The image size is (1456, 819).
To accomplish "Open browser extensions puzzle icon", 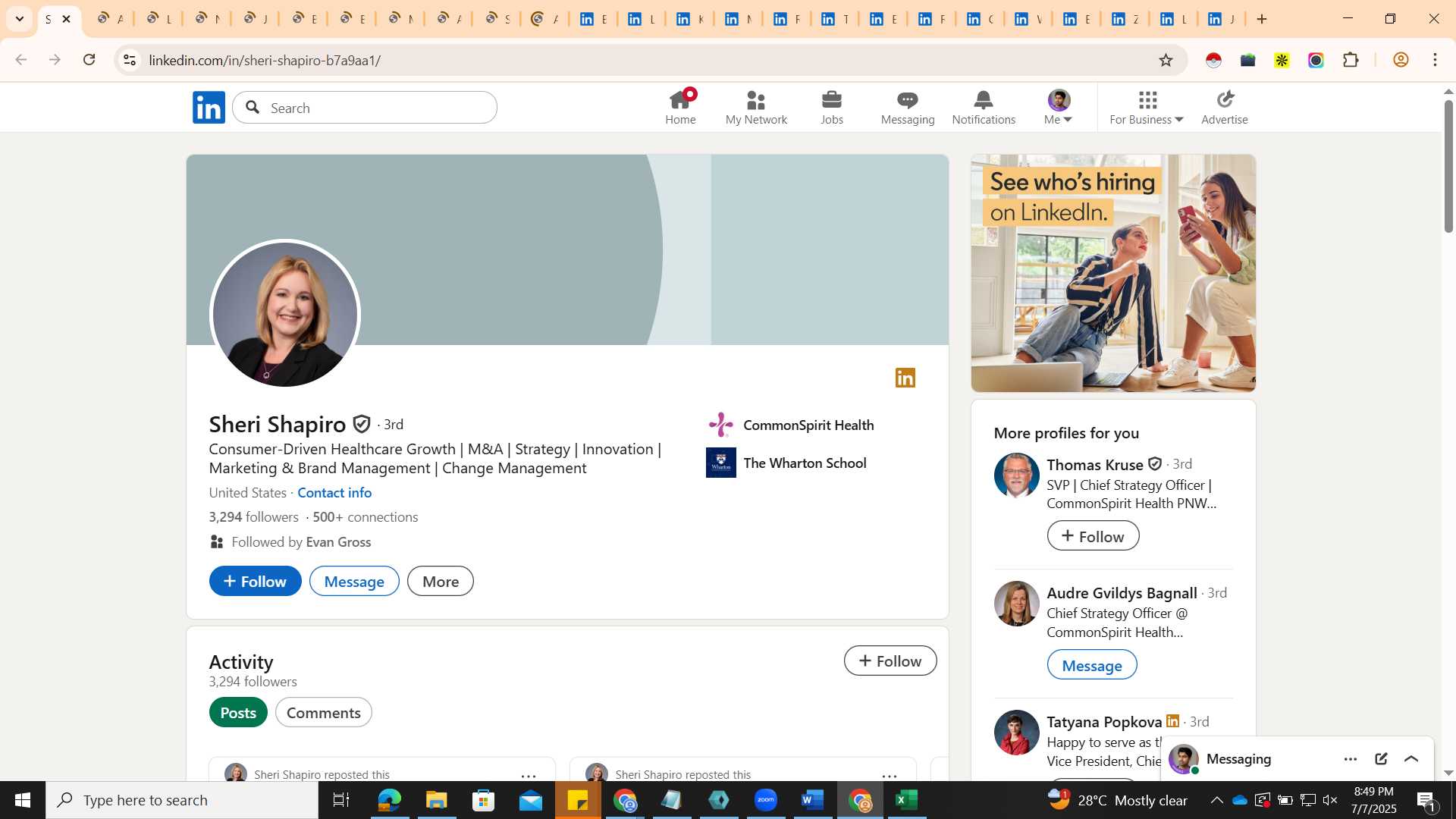I will [1351, 60].
